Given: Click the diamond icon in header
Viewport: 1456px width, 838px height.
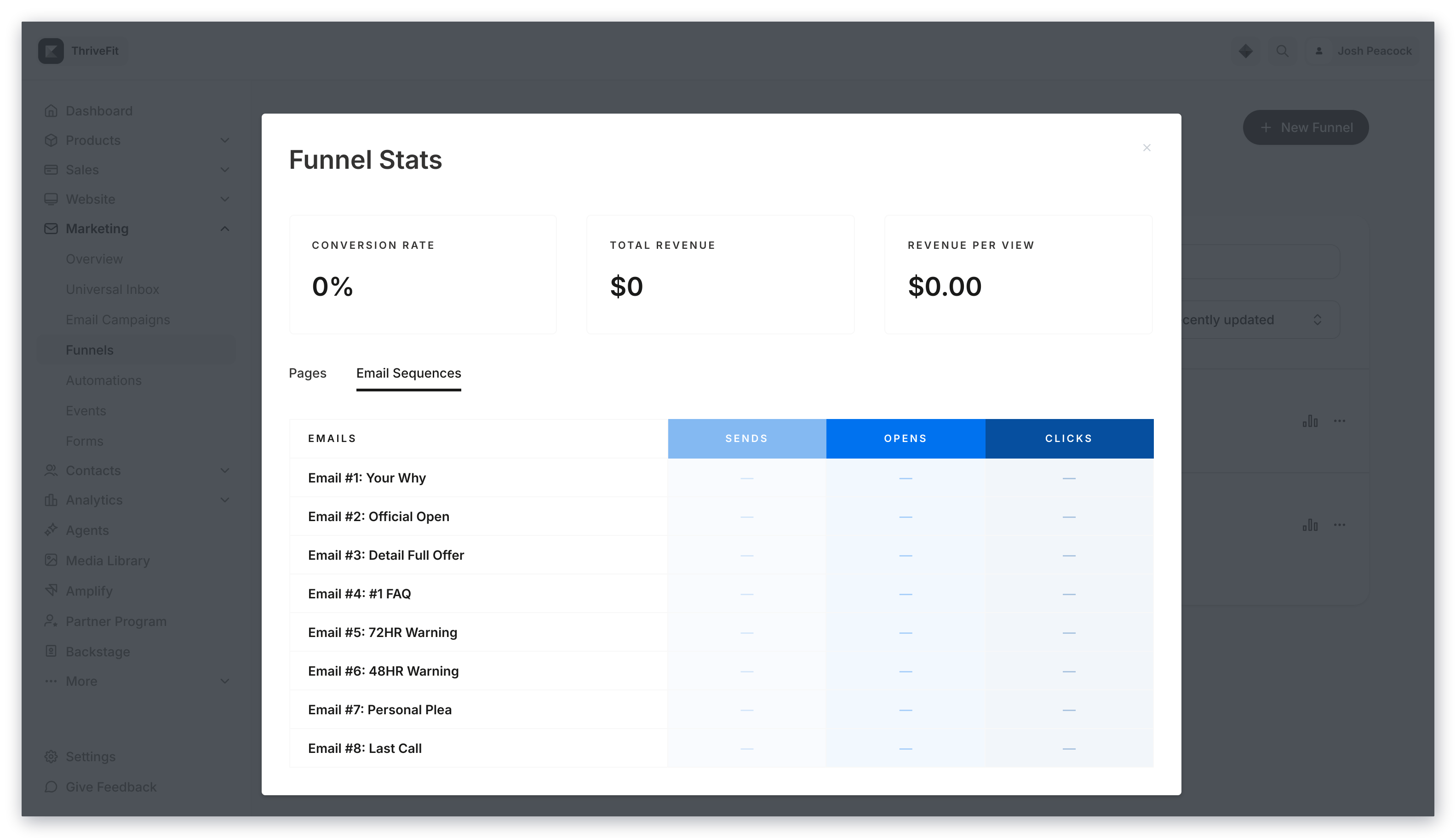Looking at the screenshot, I should click(x=1245, y=51).
